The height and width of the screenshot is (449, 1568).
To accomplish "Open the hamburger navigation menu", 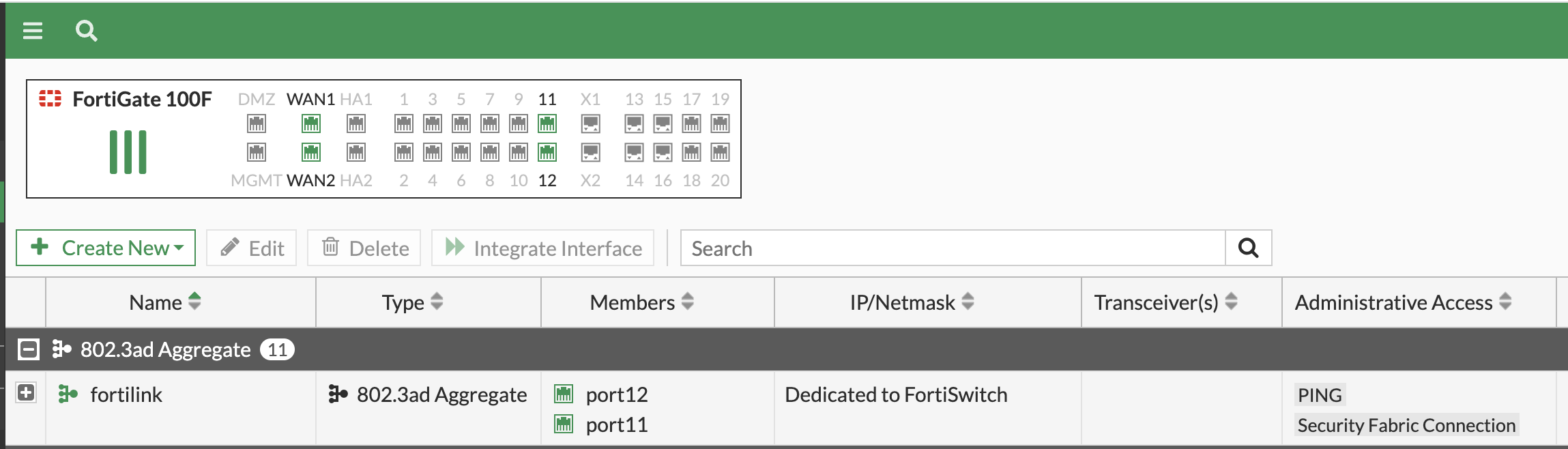I will 33,31.
